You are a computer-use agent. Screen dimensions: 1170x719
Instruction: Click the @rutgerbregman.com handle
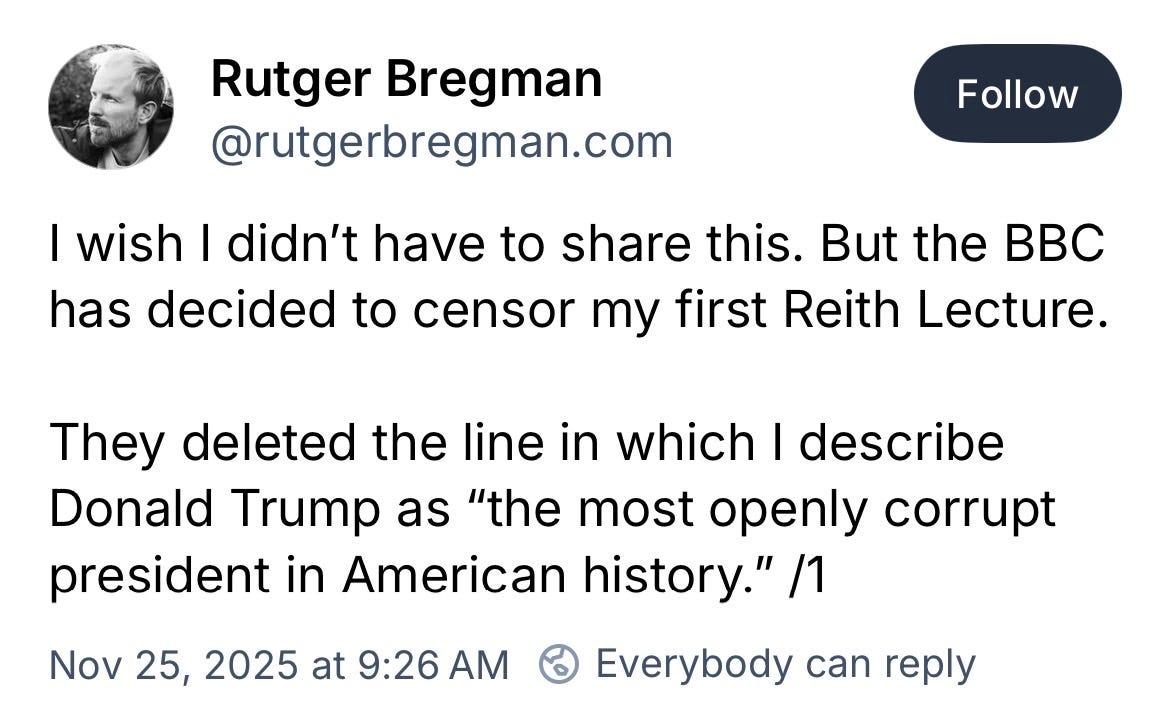[441, 142]
